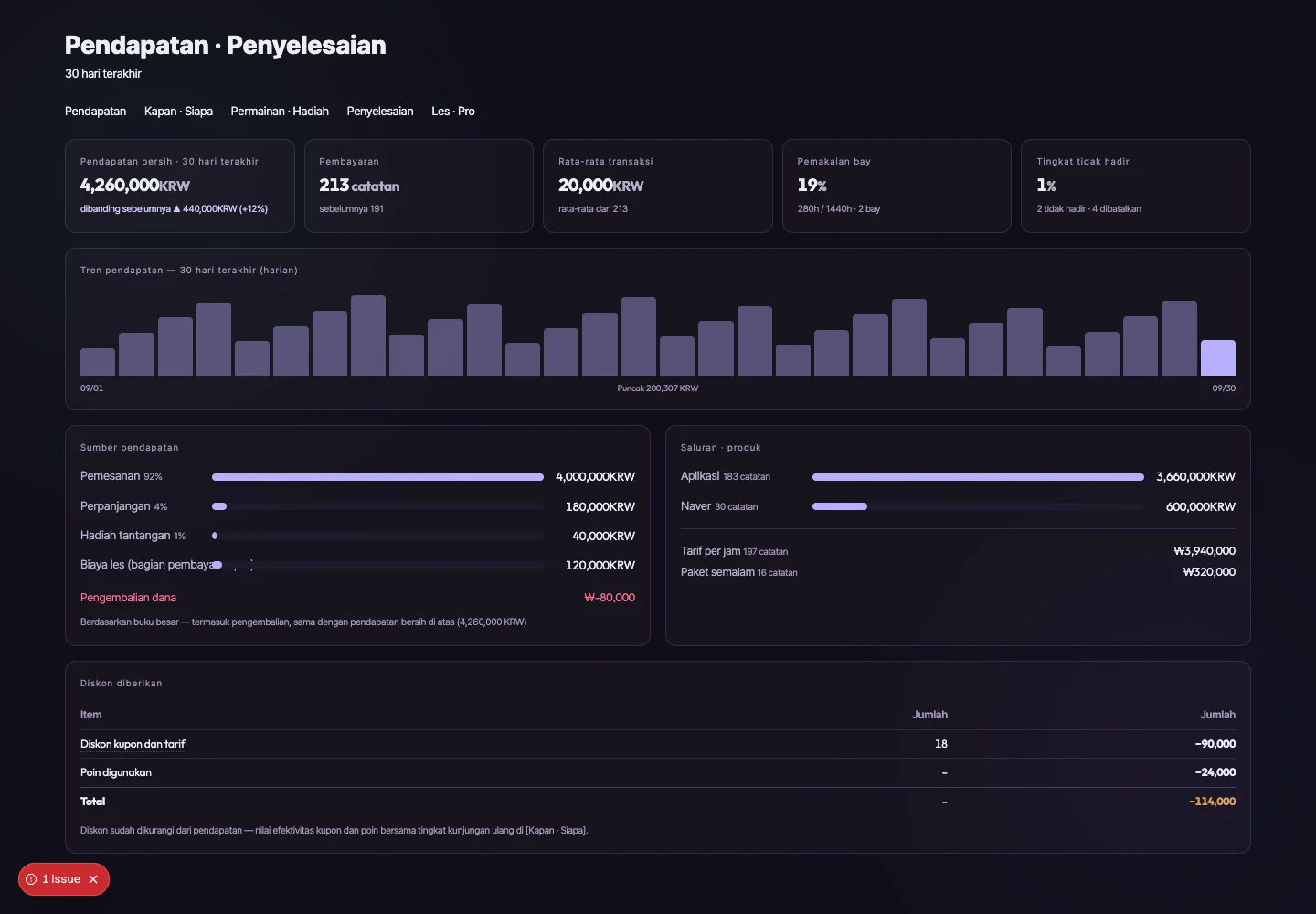Click the 600,000KRW Naver value
Image resolution: width=1316 pixels, height=914 pixels.
1201,506
